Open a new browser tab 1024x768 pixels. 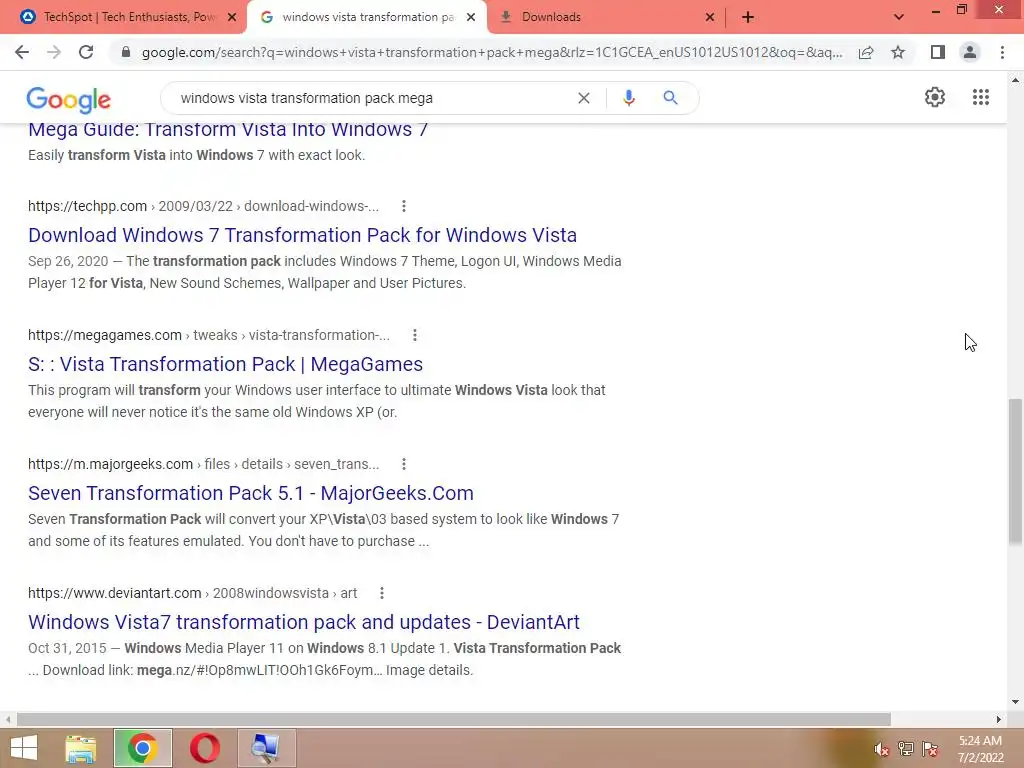pos(748,17)
